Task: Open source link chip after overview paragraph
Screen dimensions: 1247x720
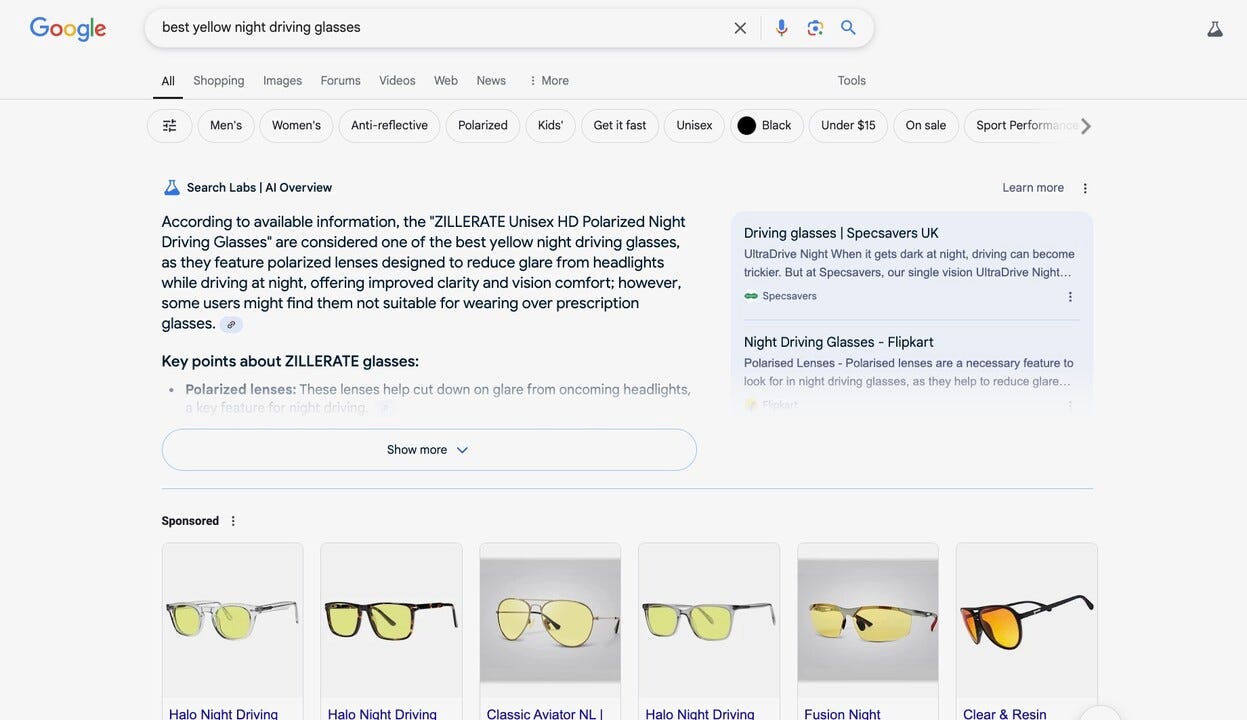Action: click(231, 325)
